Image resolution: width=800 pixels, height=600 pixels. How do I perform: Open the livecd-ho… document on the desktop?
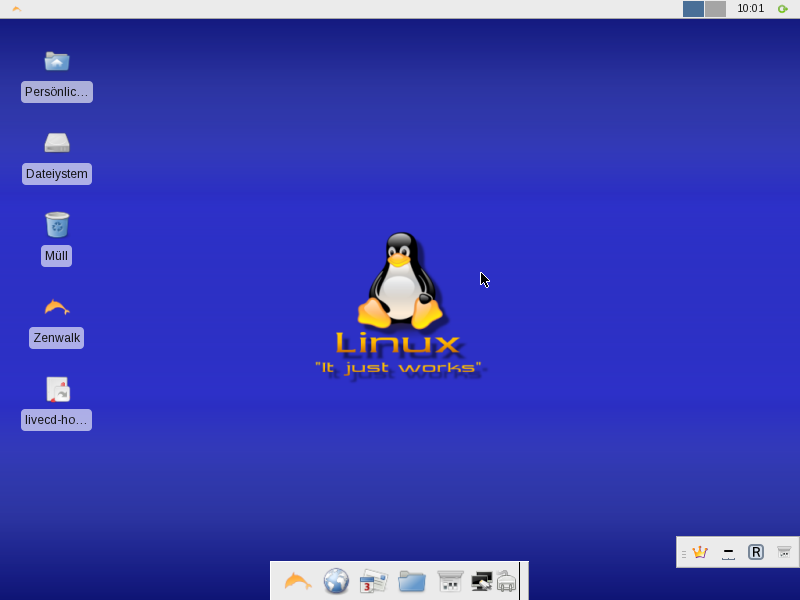(56, 388)
